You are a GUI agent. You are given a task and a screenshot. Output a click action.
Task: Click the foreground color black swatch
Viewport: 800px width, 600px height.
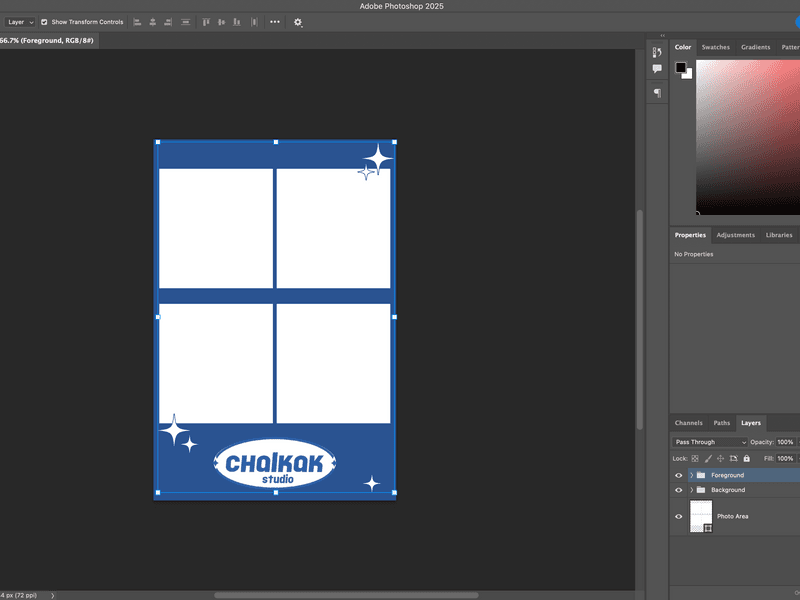pyautogui.click(x=681, y=67)
